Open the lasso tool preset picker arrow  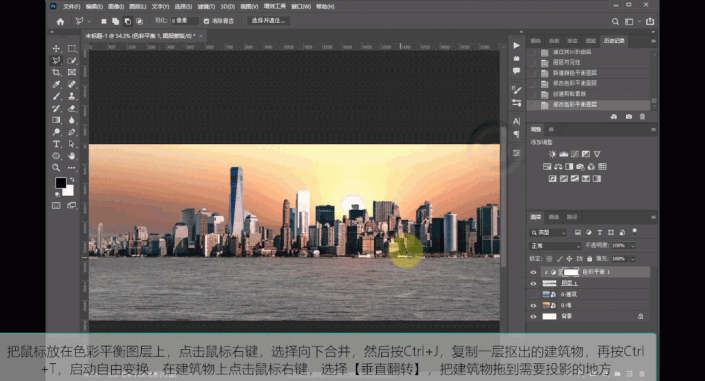[x=89, y=21]
